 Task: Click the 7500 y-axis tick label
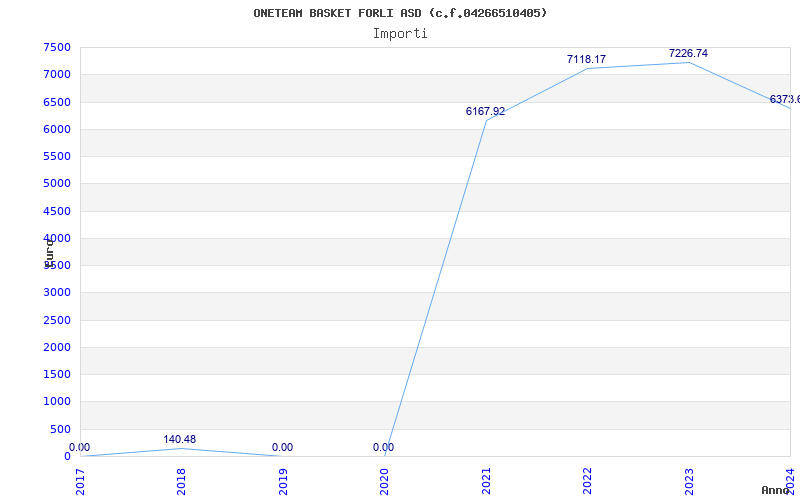(57, 47)
